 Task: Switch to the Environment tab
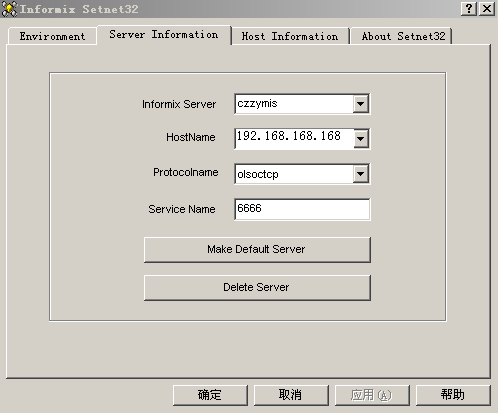[52, 36]
